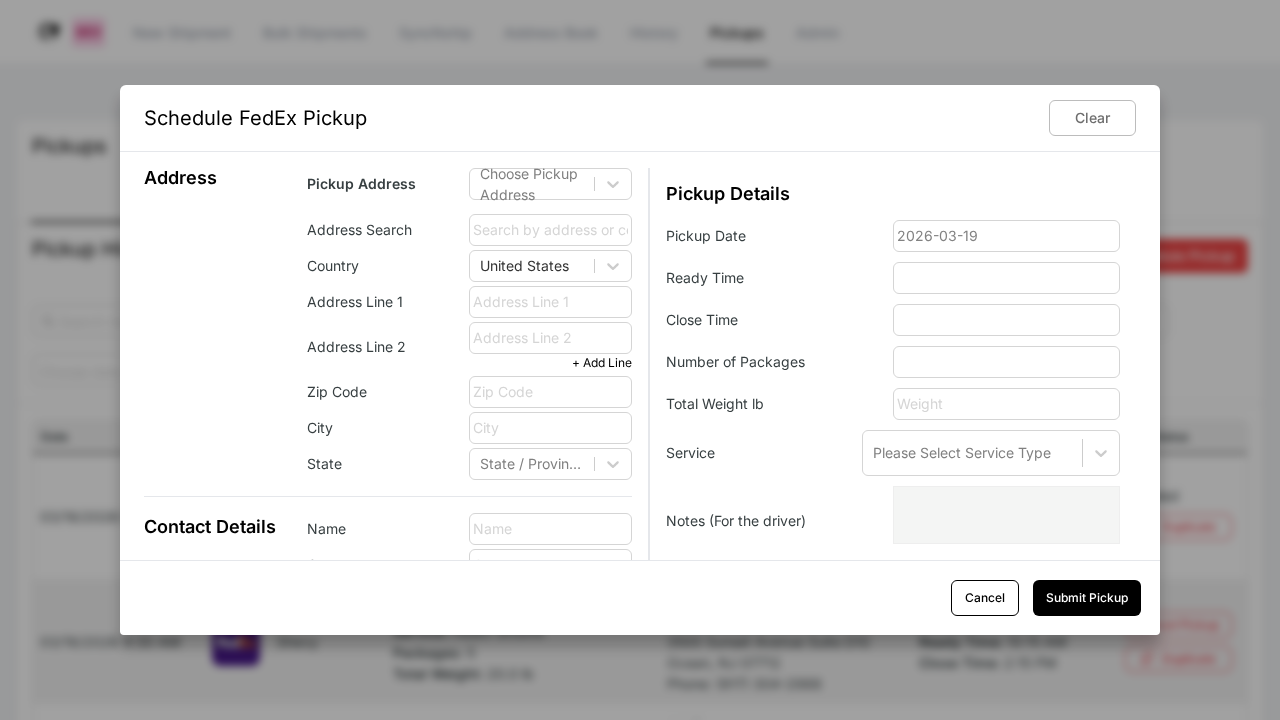
Task: Click the Clear button
Action: pos(1092,118)
